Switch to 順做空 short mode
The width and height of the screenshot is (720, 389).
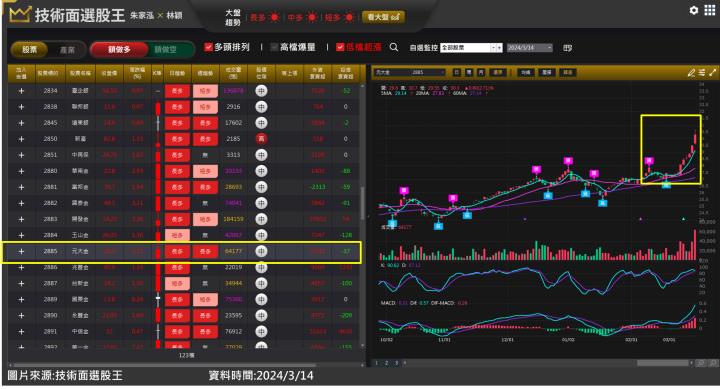point(166,50)
